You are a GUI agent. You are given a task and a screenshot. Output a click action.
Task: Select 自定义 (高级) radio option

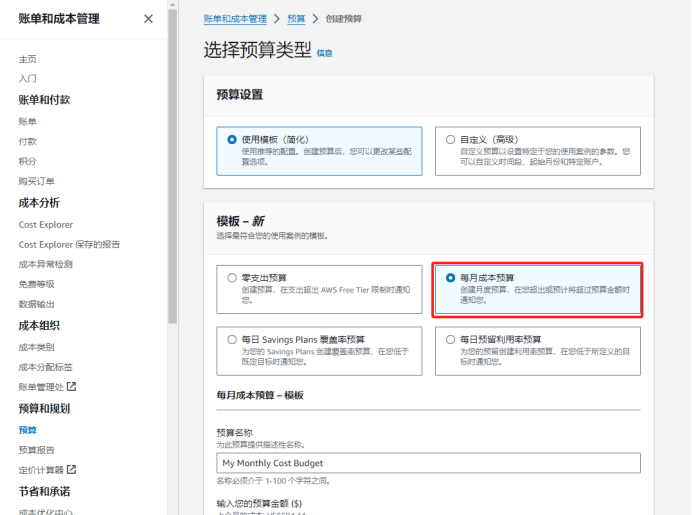coord(450,139)
